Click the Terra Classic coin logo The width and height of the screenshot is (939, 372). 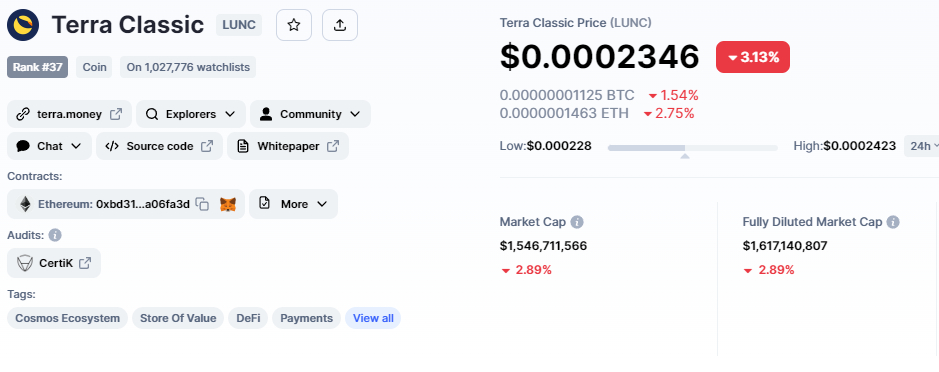click(x=23, y=25)
